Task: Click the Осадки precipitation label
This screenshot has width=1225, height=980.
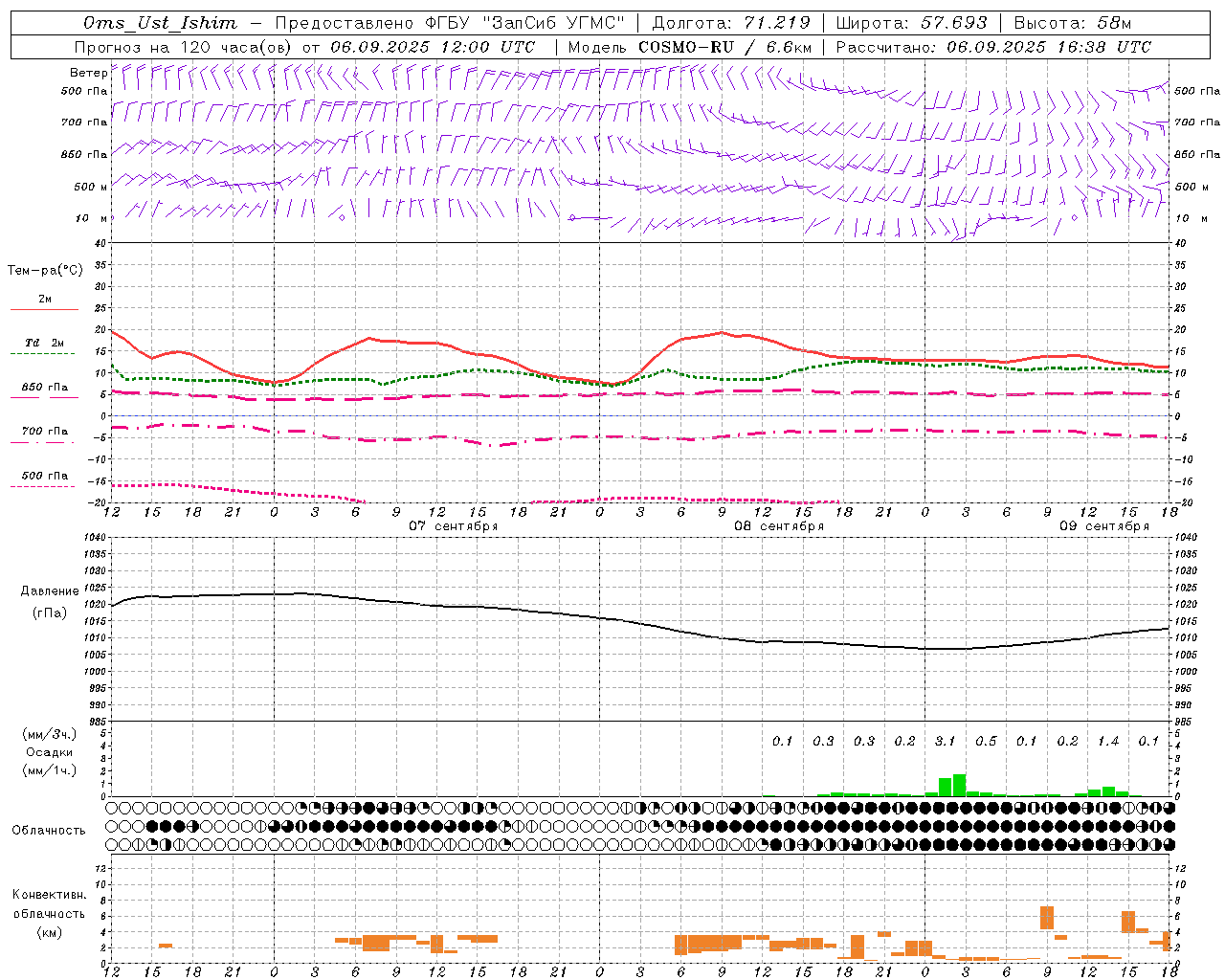Action: point(49,752)
